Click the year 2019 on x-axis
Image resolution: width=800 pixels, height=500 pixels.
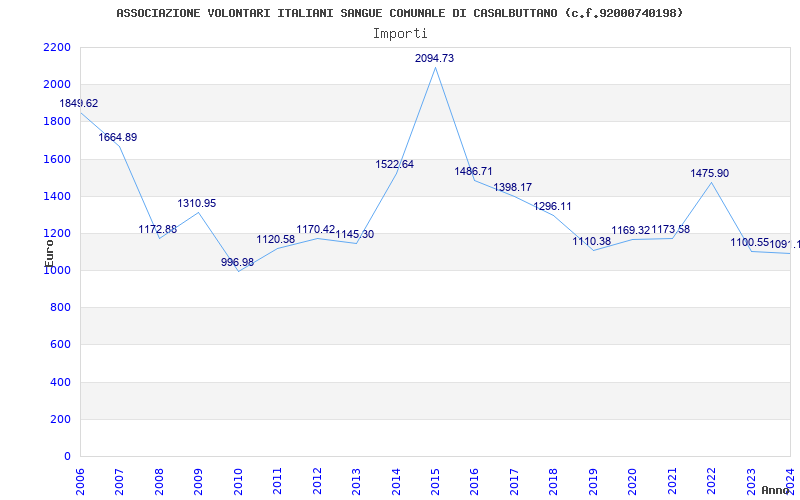tap(593, 481)
